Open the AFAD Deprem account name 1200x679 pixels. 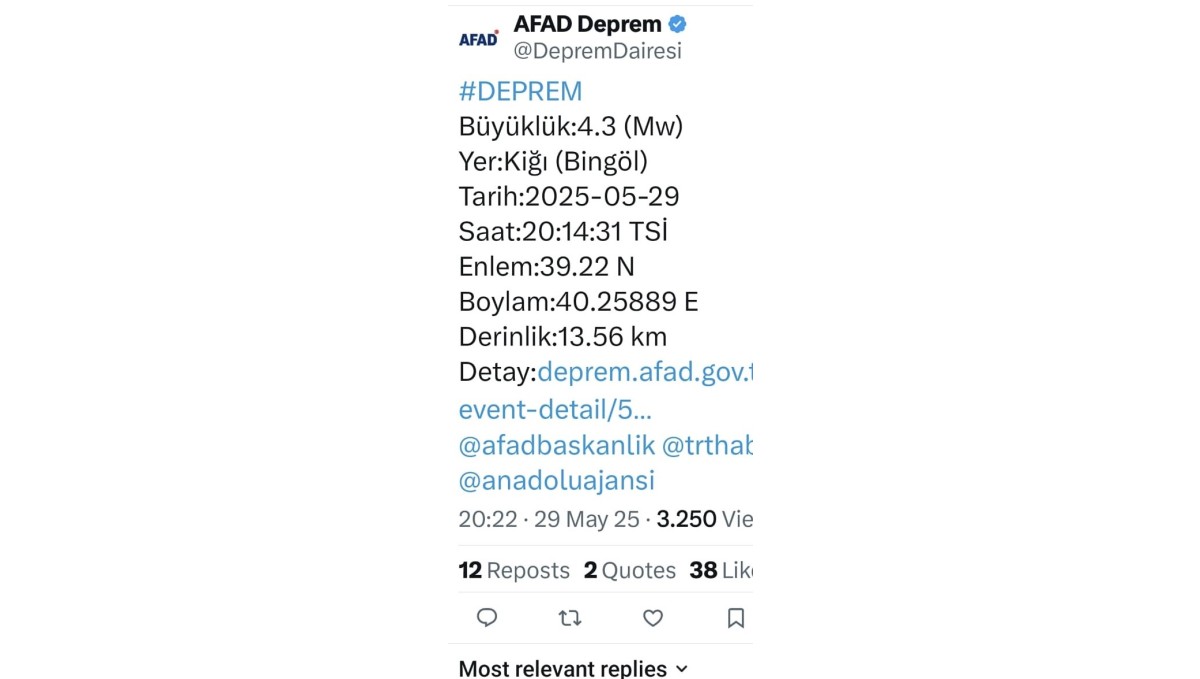[587, 24]
